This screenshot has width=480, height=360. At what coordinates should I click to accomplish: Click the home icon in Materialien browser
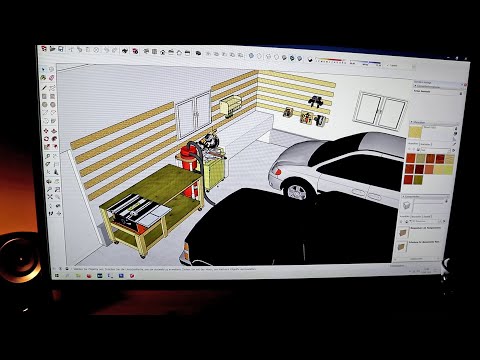point(417,150)
